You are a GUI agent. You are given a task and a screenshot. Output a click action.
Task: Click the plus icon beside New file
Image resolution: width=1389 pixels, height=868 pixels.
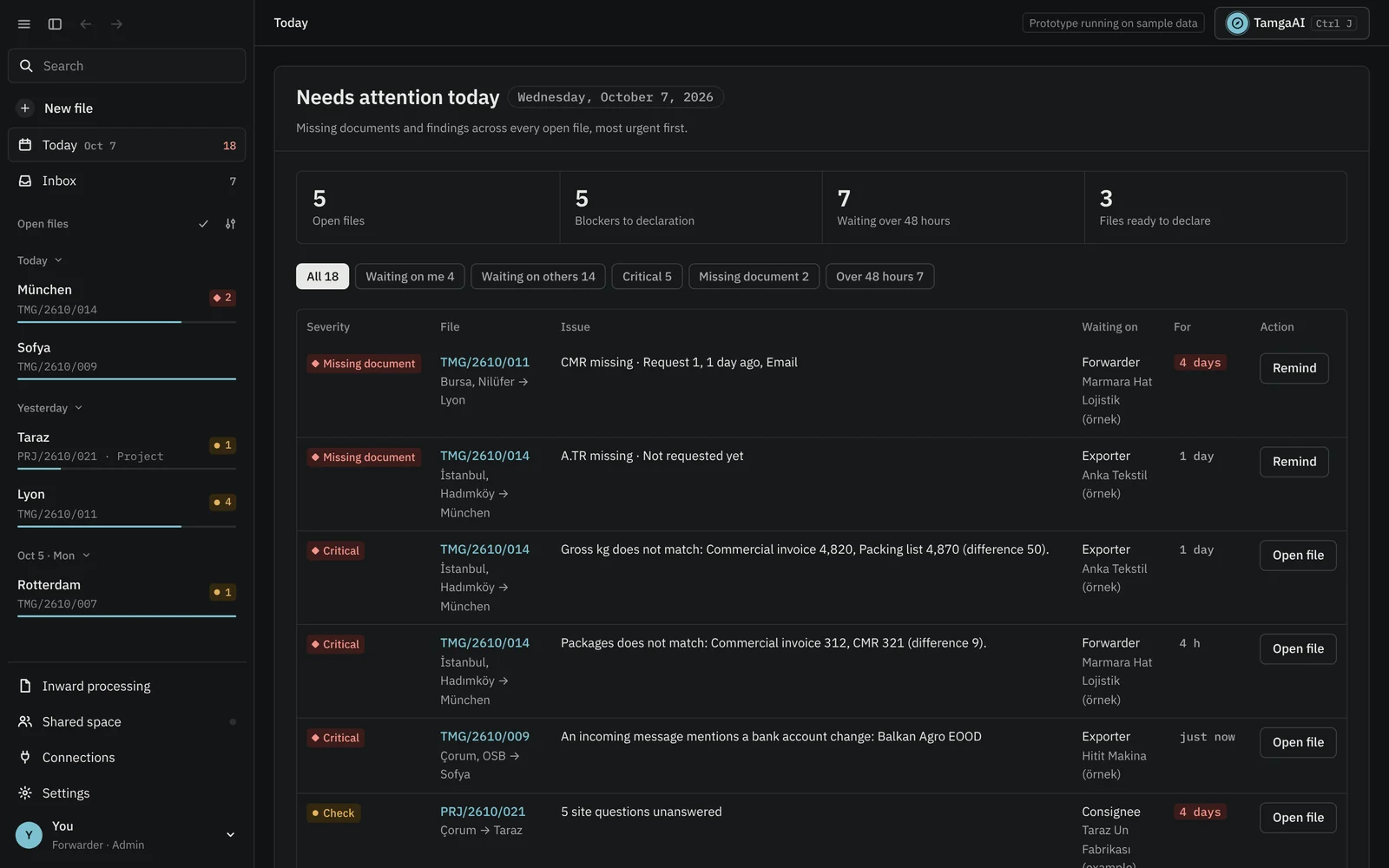point(25,108)
